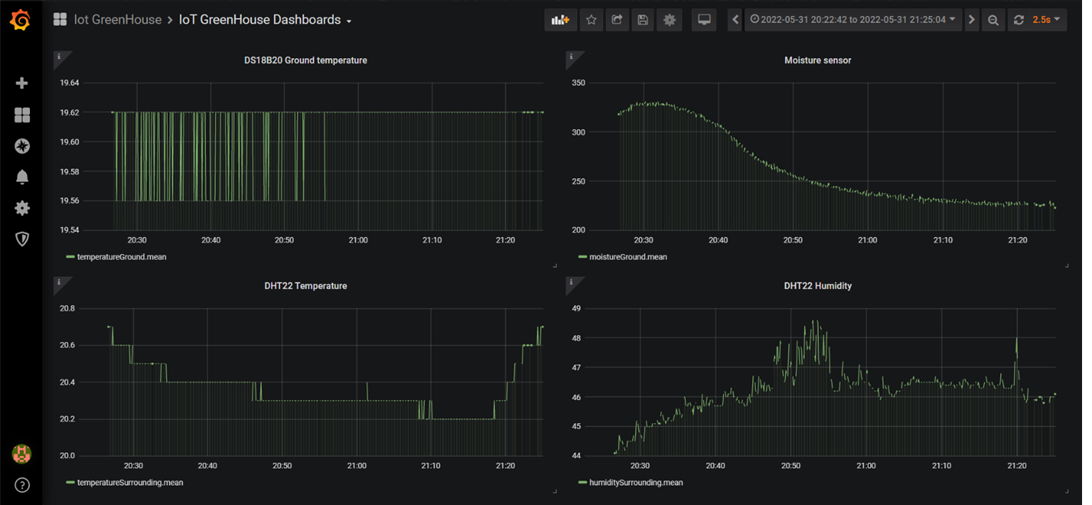Click the dashboard grid icon beside breadcrumb

click(x=60, y=20)
